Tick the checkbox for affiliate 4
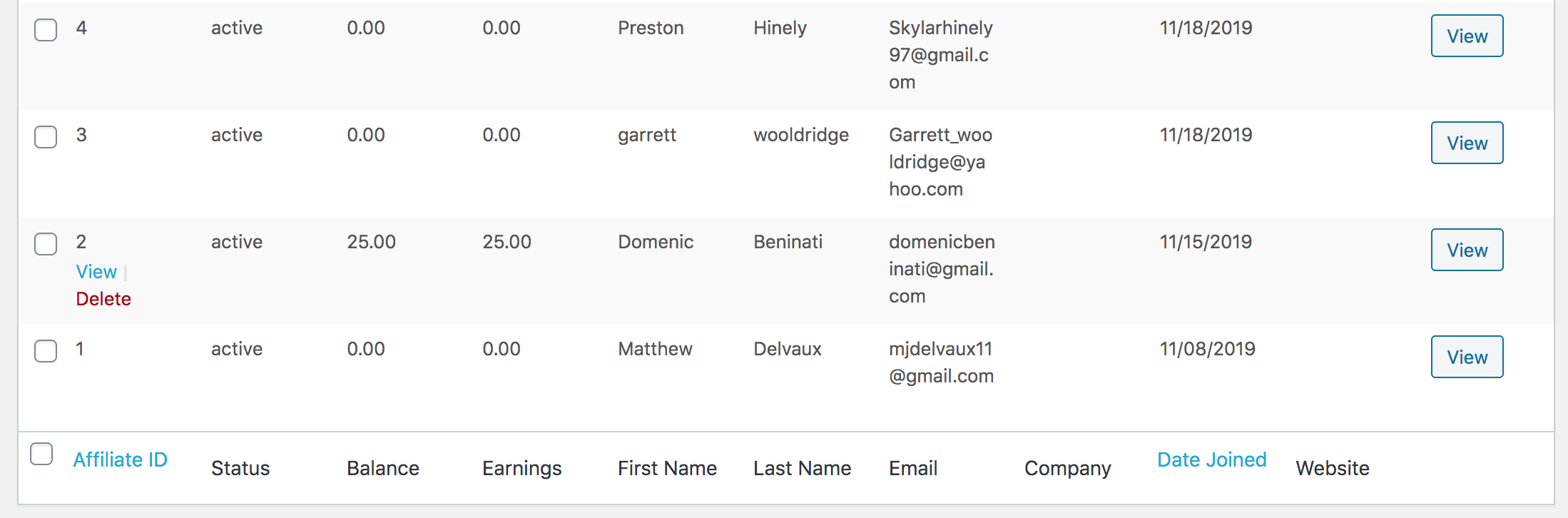 (46, 30)
